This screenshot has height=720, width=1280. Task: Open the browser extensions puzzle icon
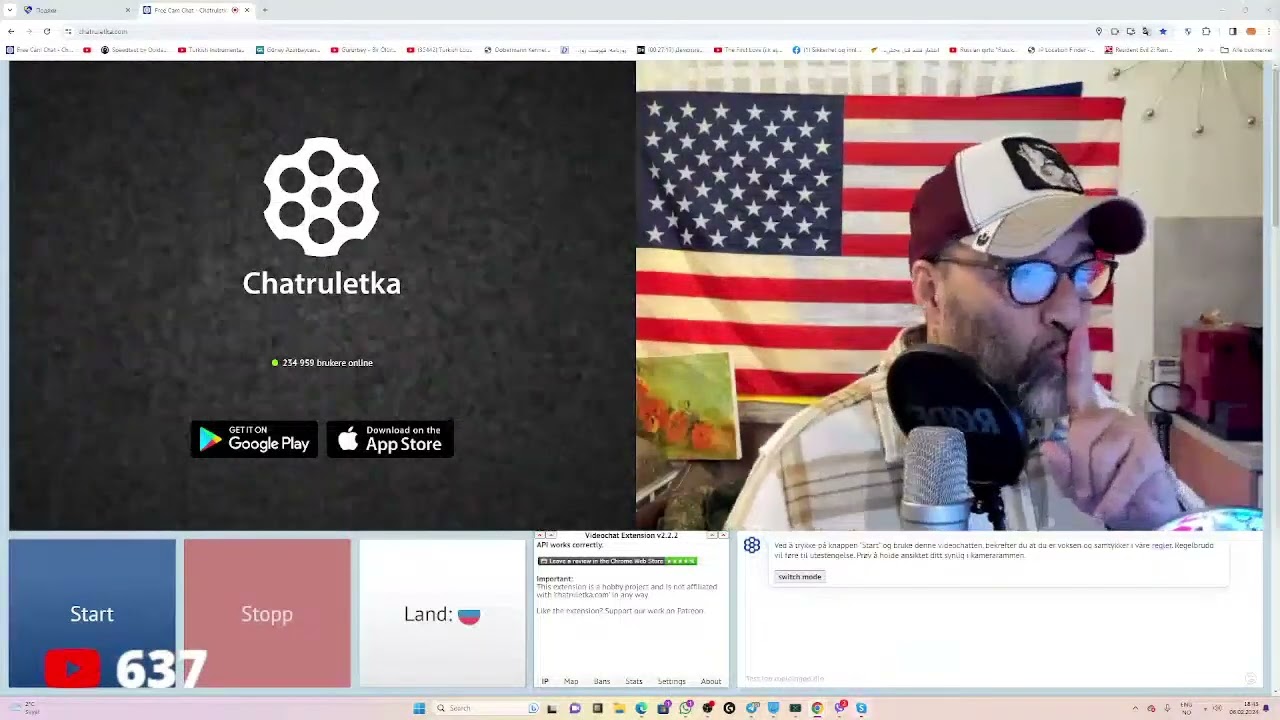pyautogui.click(x=1206, y=31)
